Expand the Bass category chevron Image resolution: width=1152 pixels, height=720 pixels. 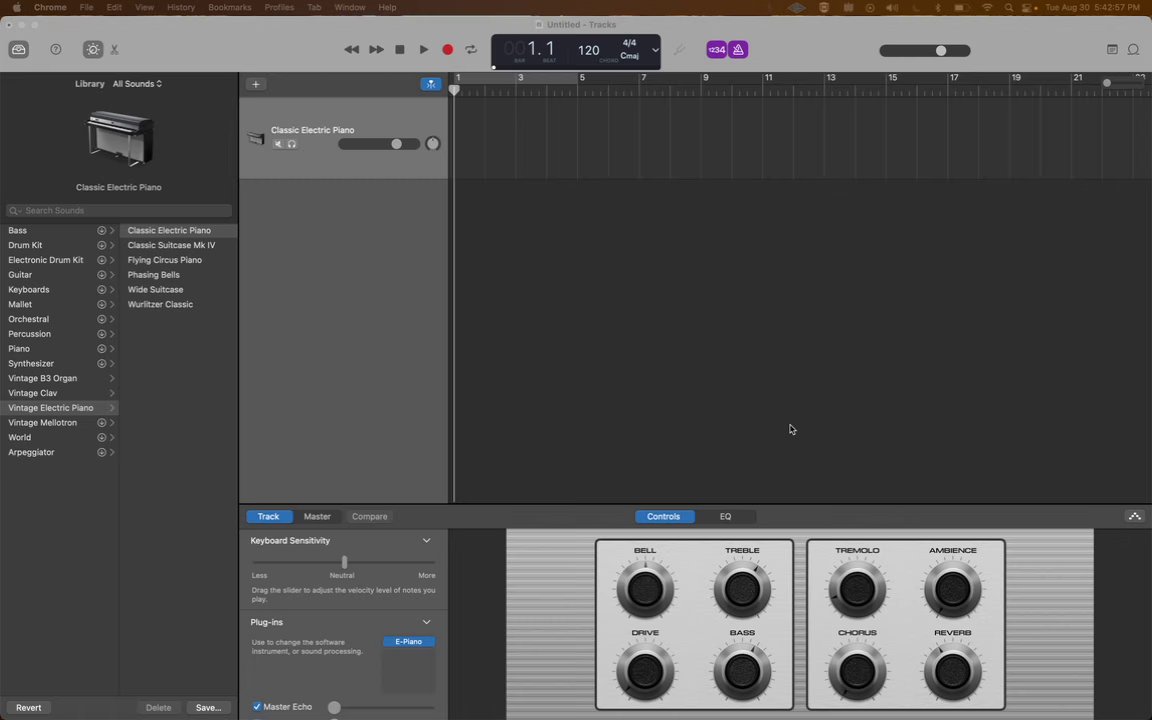(x=112, y=231)
